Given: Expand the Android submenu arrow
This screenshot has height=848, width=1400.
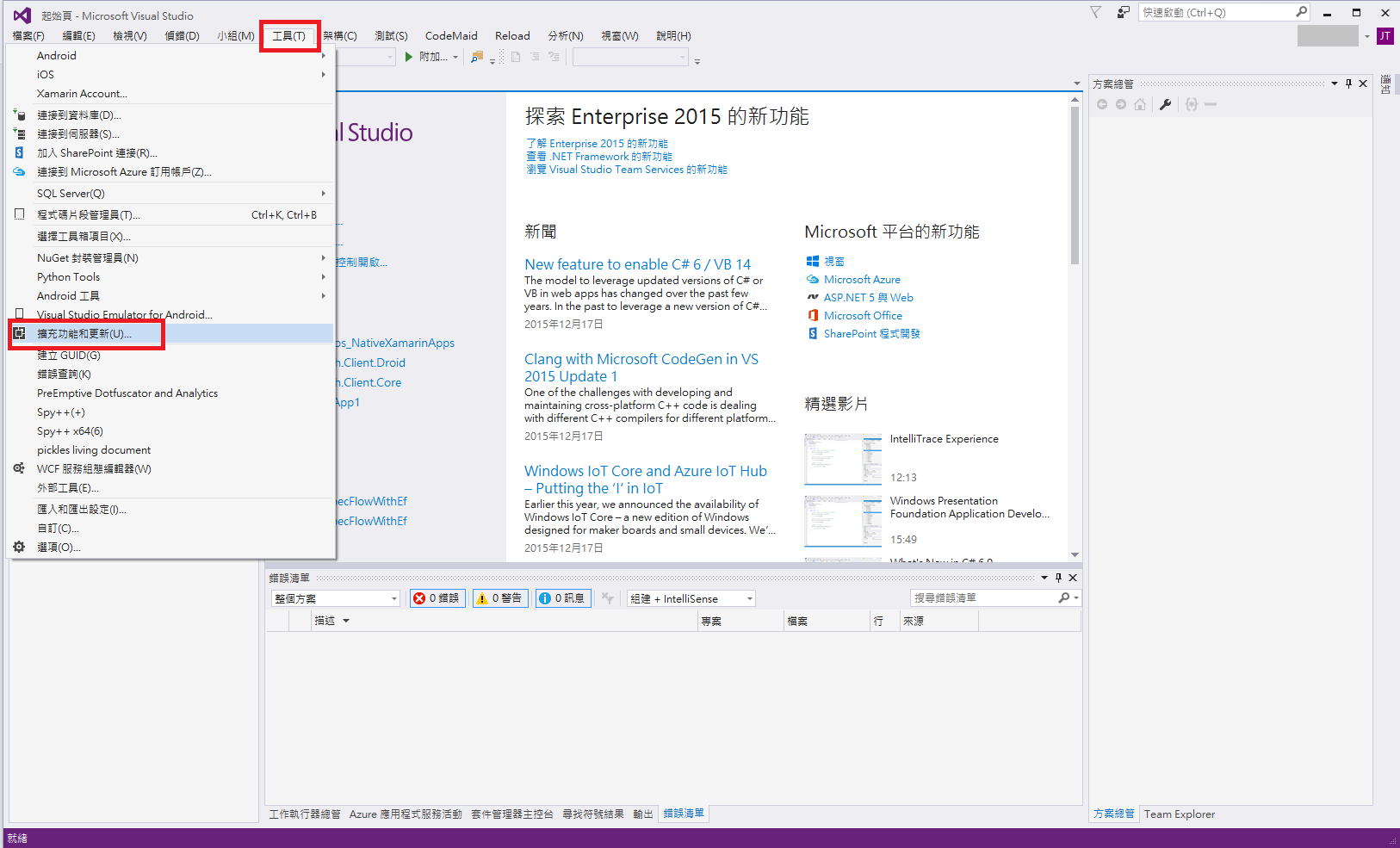Looking at the screenshot, I should [324, 55].
